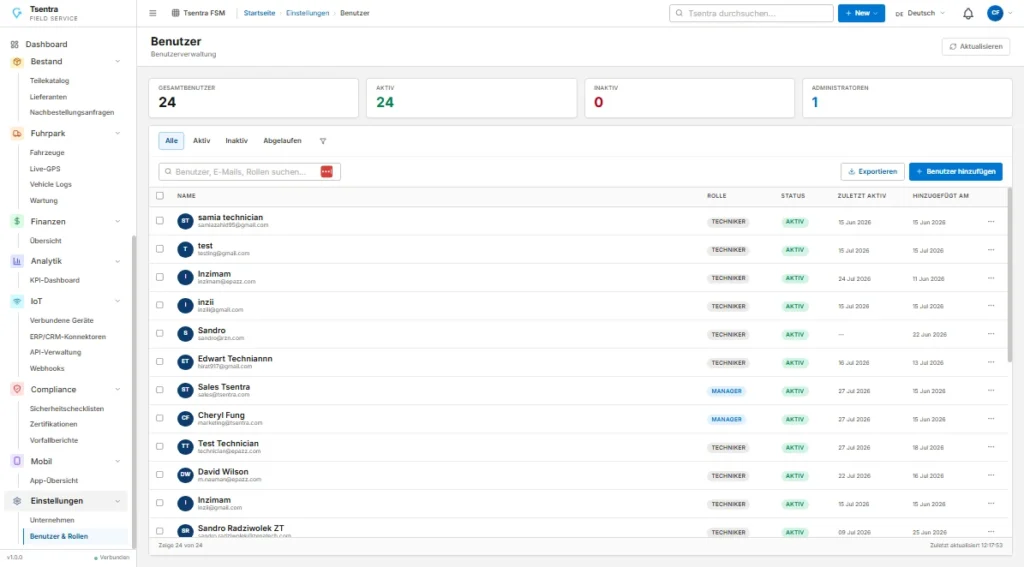
Task: Click the red icon in the search box
Action: coord(327,171)
